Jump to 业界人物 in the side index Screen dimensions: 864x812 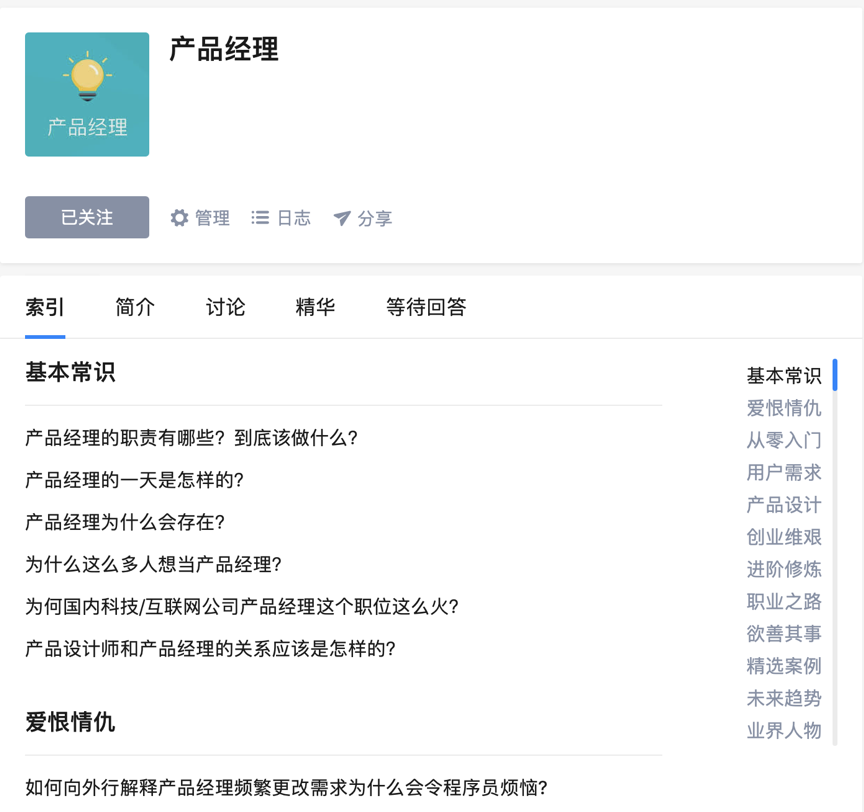click(784, 730)
